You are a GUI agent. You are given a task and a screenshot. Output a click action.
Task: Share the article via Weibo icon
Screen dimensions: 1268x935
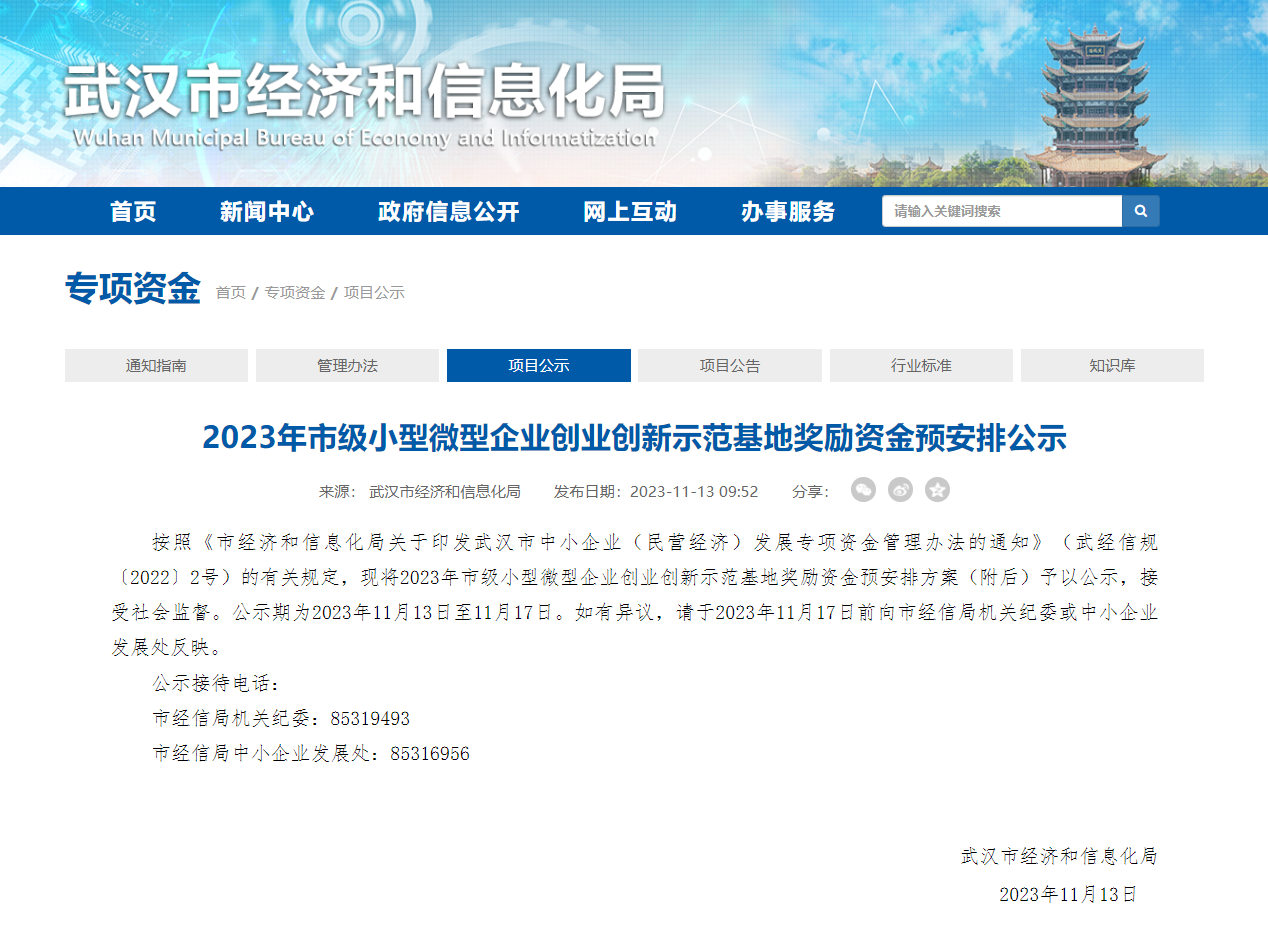pyautogui.click(x=900, y=490)
